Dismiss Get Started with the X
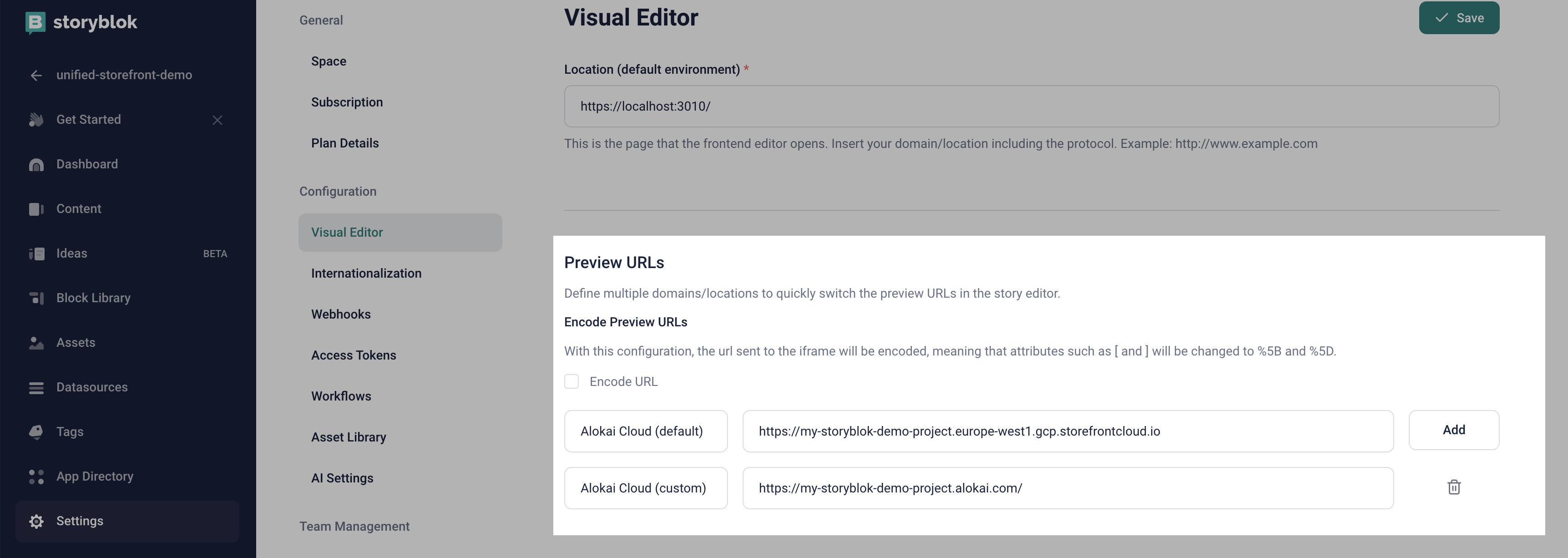Viewport: 1568px width, 558px height. [x=217, y=120]
